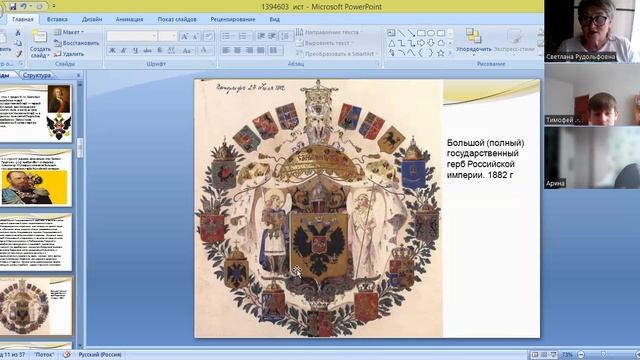Click zoom out minus button
This screenshot has height=360, width=640.
pos(582,355)
